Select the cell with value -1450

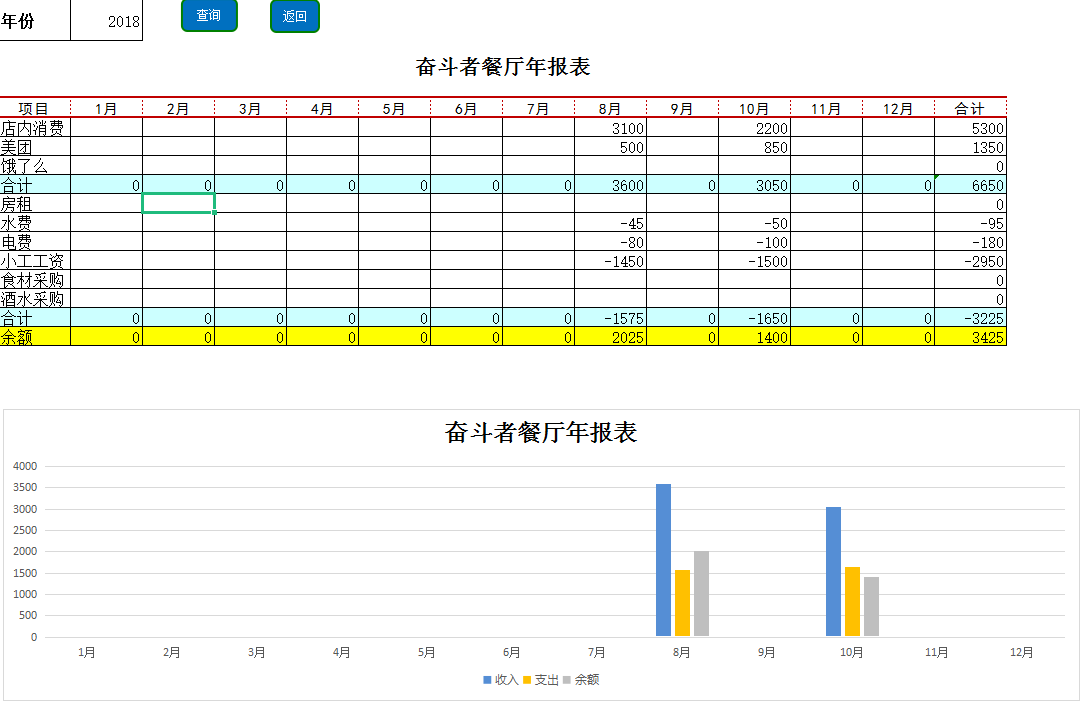click(x=611, y=261)
